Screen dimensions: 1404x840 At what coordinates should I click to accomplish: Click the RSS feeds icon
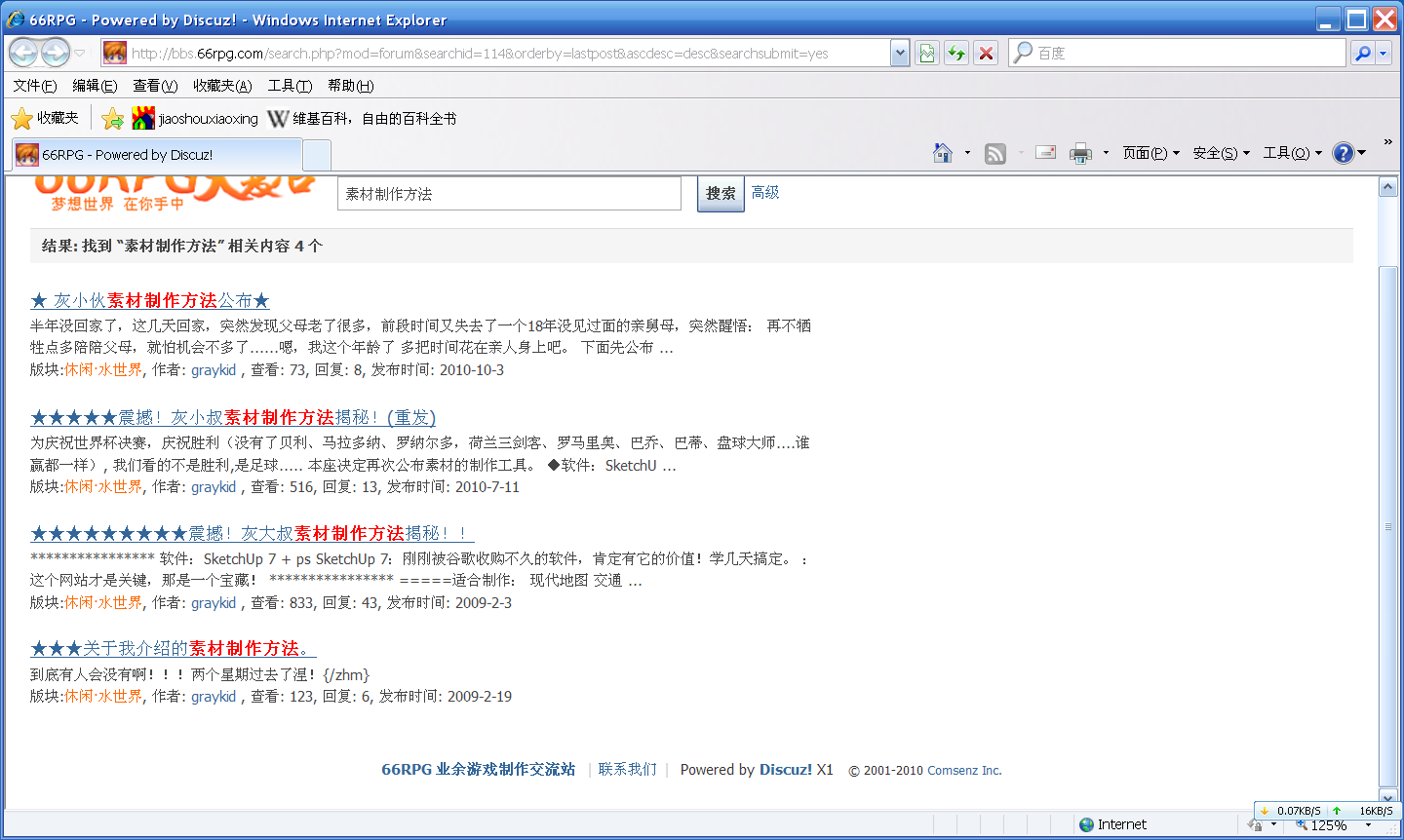coord(994,153)
